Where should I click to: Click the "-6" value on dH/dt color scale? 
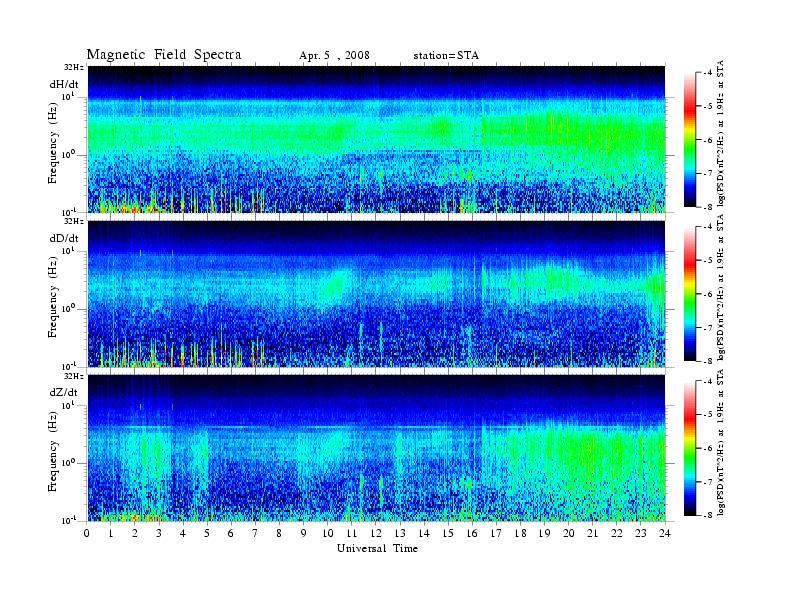(708, 140)
